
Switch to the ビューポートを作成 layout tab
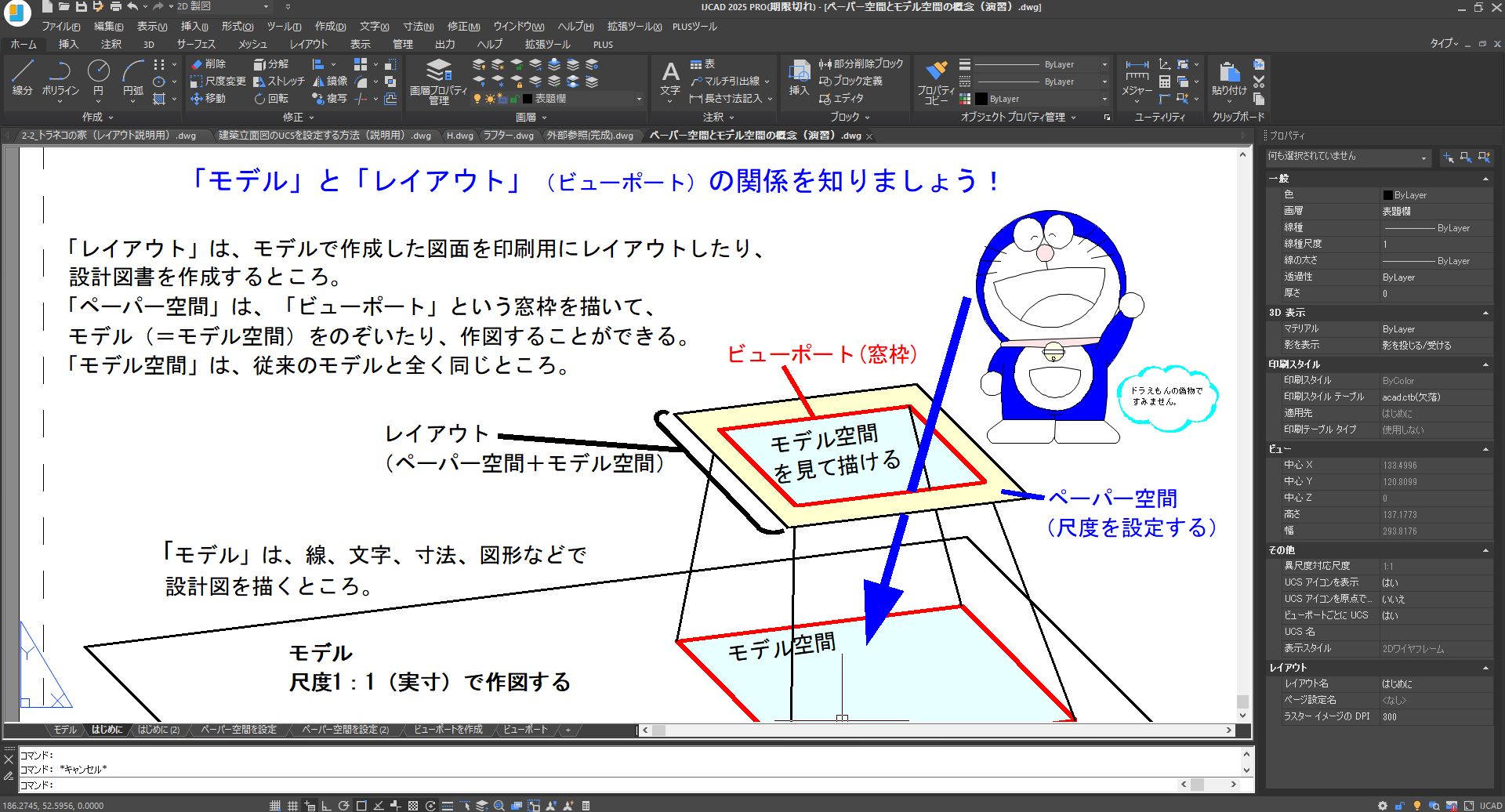[x=448, y=730]
